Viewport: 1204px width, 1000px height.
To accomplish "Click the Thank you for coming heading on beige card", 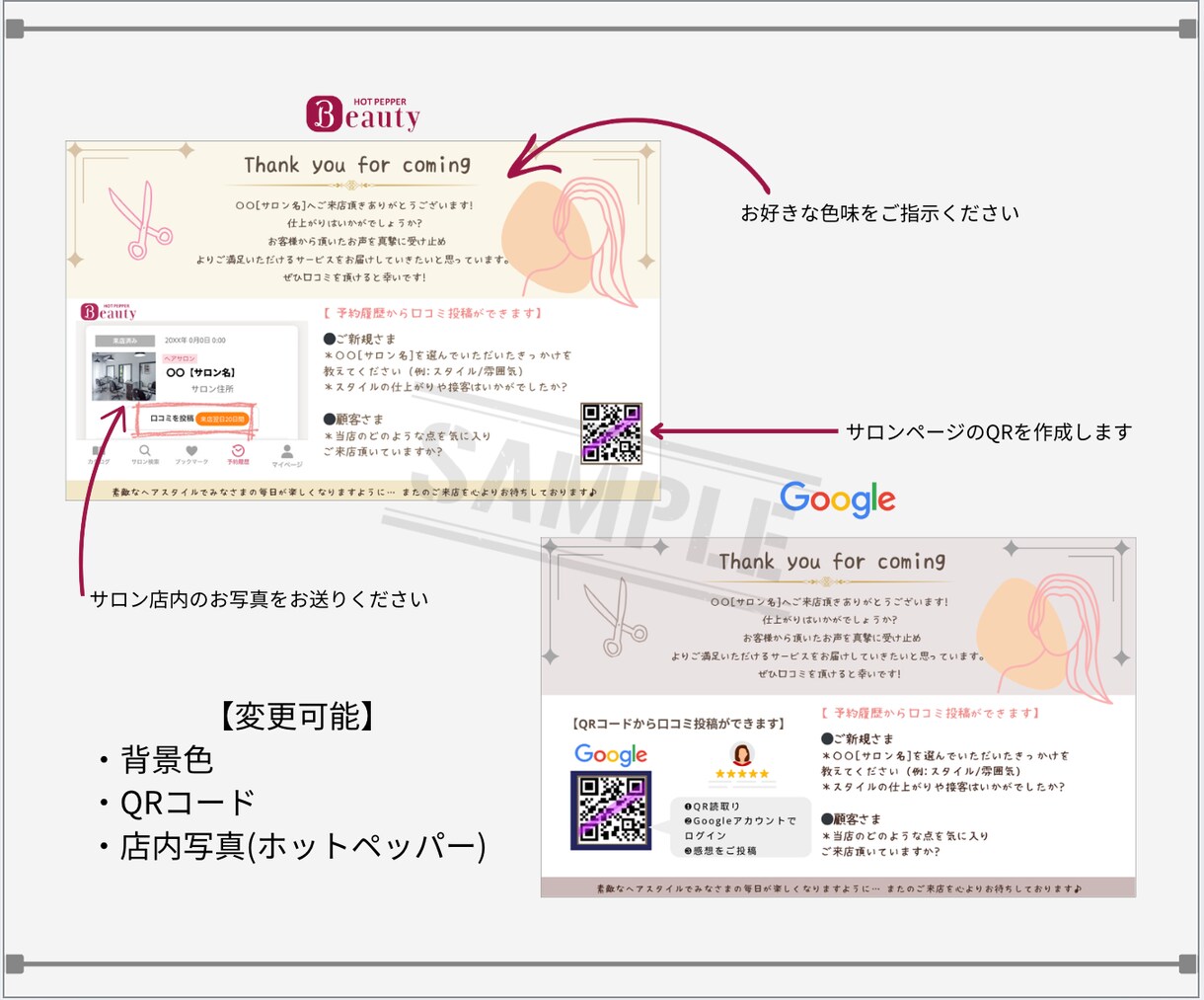I will [357, 165].
